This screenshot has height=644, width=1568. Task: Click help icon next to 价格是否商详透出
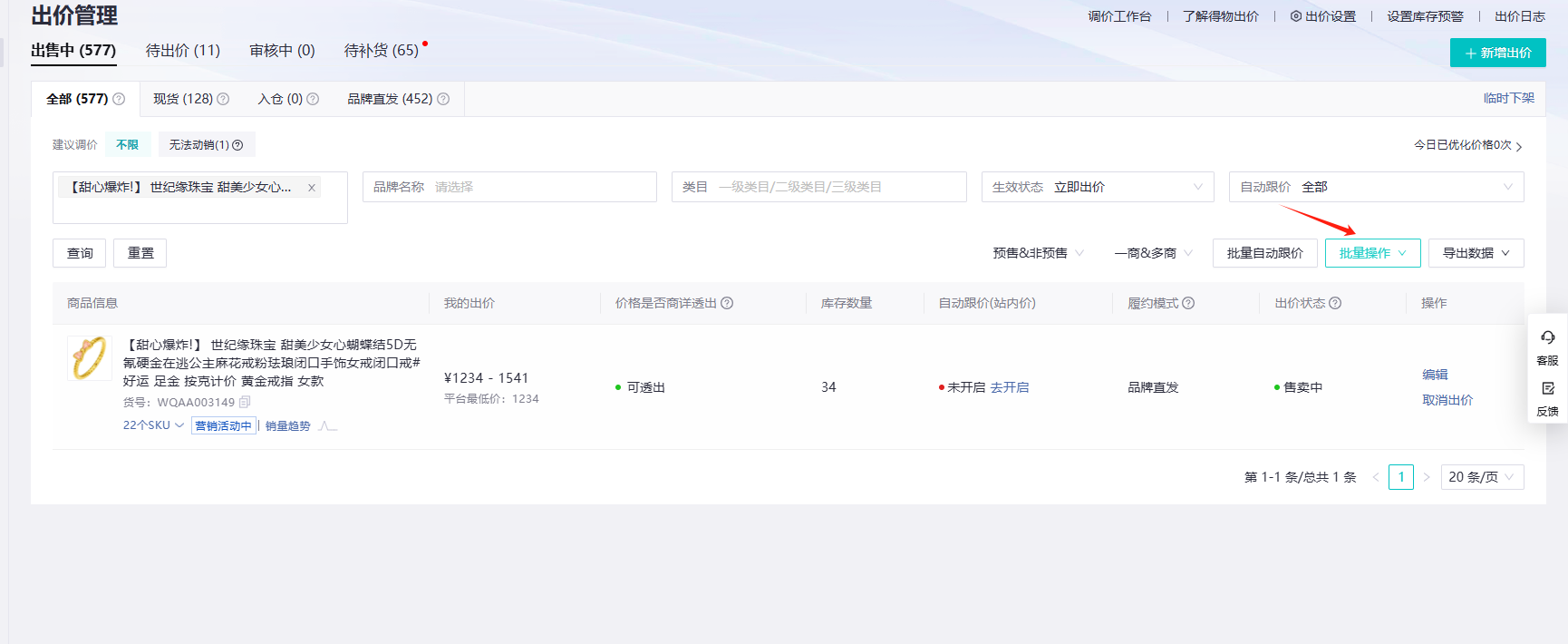(727, 303)
